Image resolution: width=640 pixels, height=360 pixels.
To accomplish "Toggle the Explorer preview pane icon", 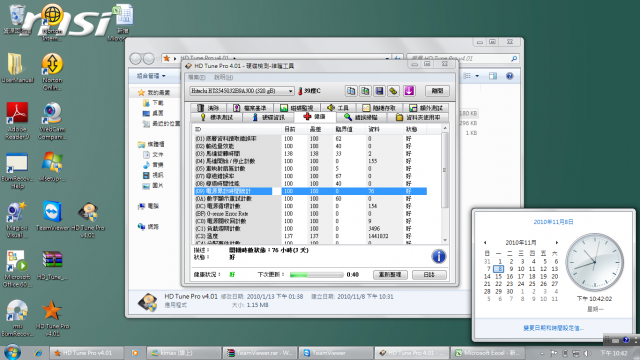I will point(493,76).
